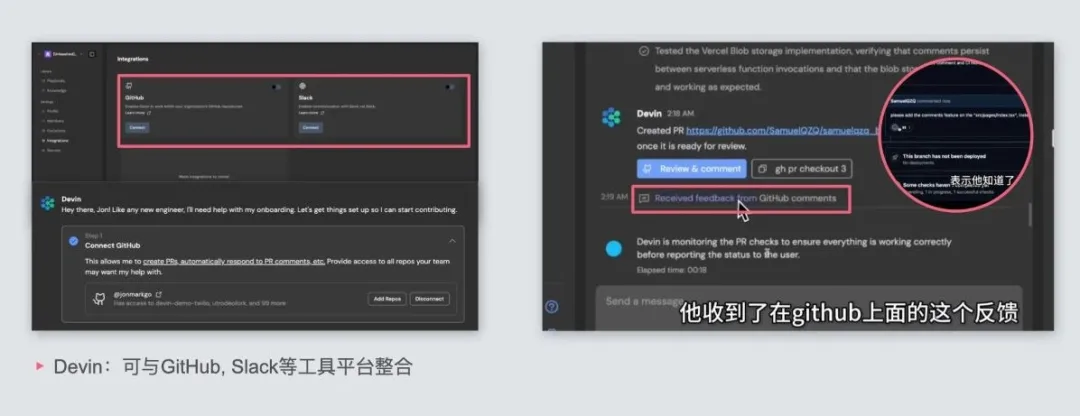This screenshot has width=1080, height=416.
Task: Open Members in the settings sidebar
Action: [54, 120]
